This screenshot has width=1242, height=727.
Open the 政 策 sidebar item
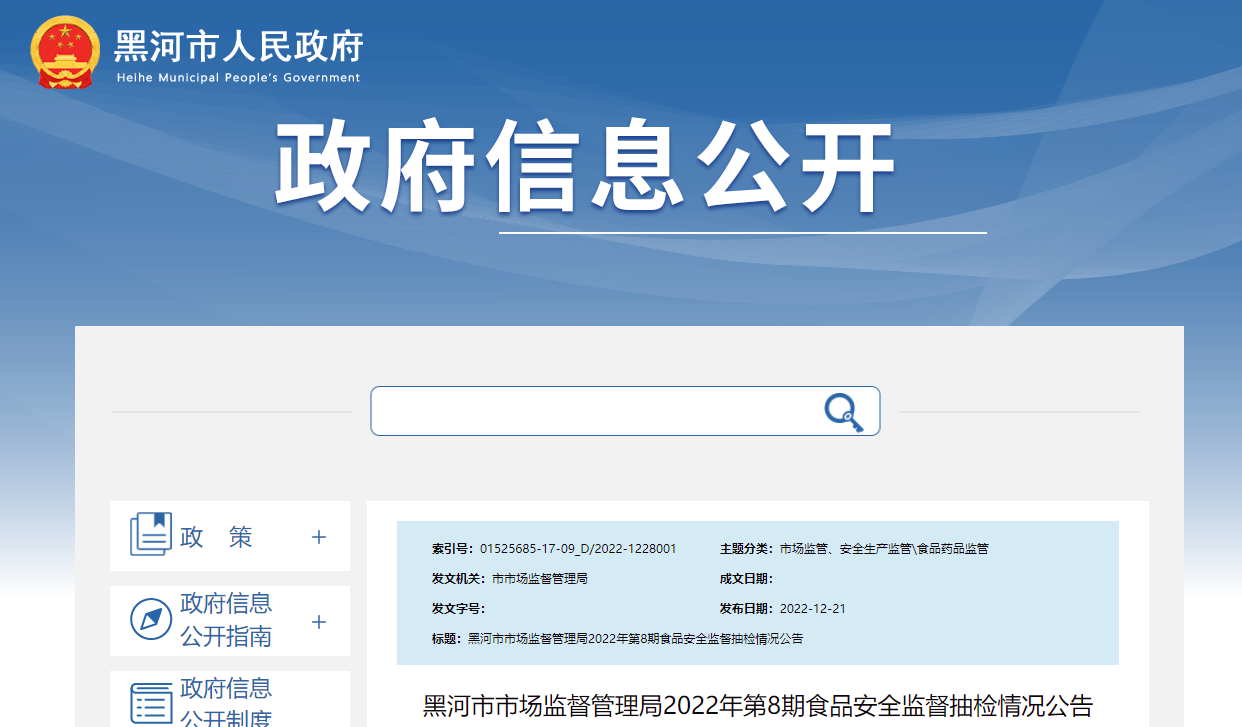pos(230,536)
